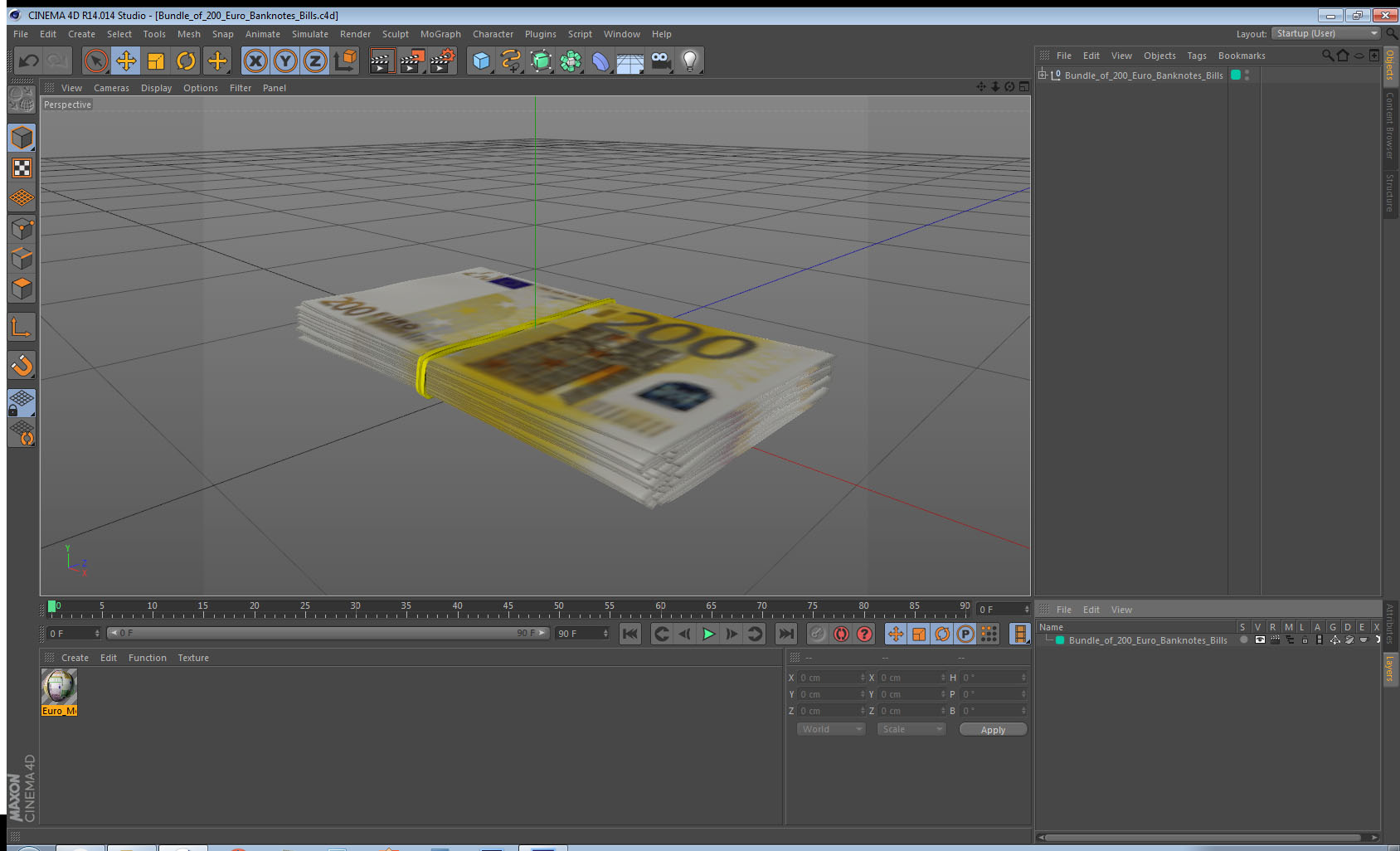This screenshot has height=851, width=1400.
Task: Open the World coordinate dropdown
Action: point(831,729)
